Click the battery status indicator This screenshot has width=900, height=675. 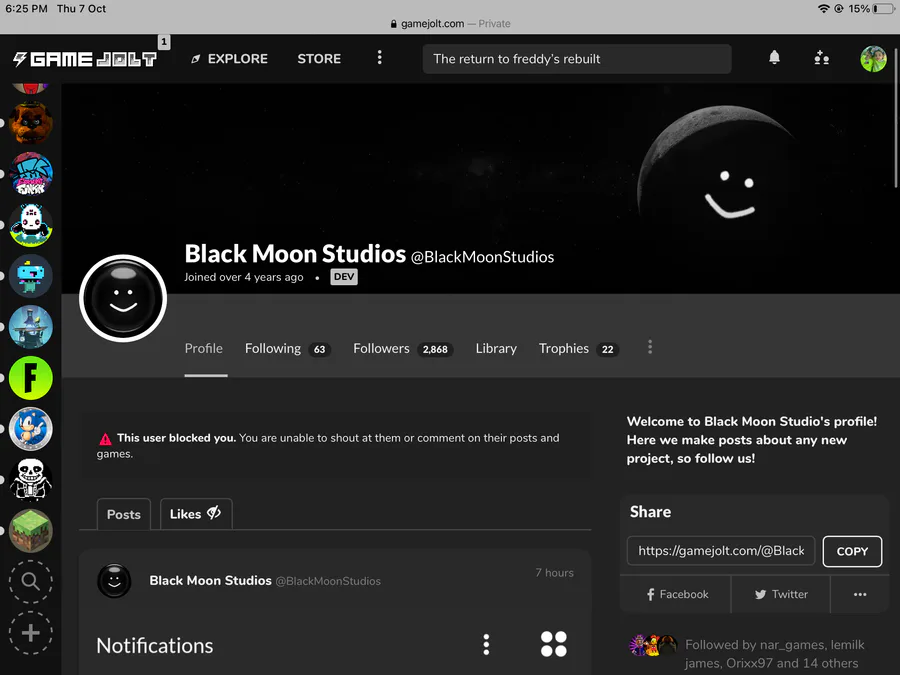883,9
